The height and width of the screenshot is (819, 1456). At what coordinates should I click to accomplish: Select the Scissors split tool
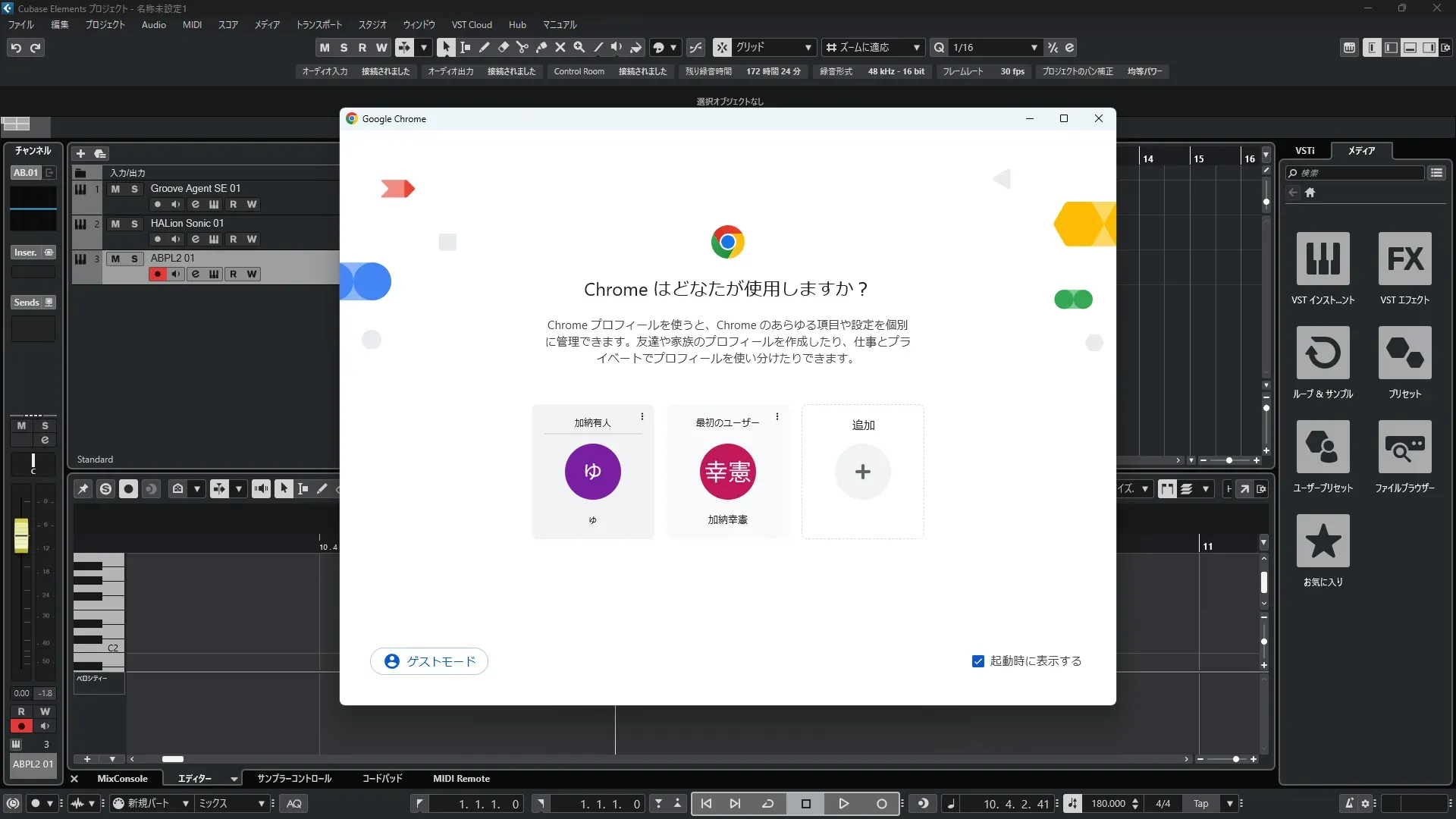[x=522, y=47]
